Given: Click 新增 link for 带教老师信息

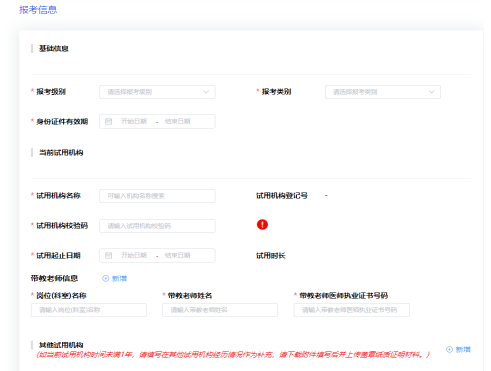Looking at the screenshot, I should click(119, 278).
